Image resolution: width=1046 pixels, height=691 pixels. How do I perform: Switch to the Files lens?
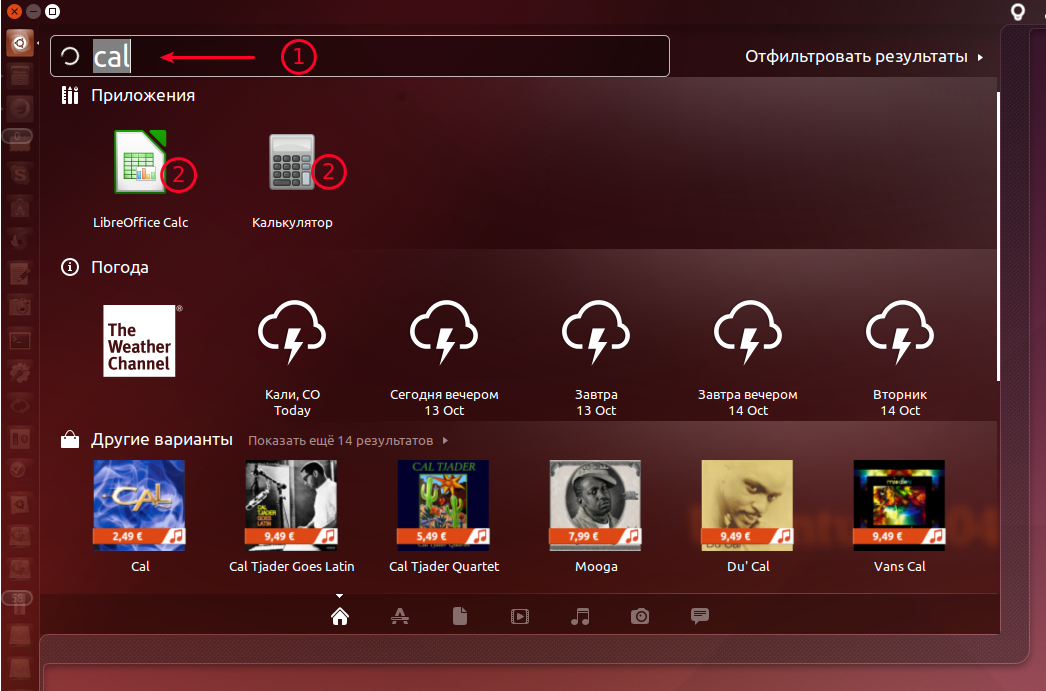460,616
